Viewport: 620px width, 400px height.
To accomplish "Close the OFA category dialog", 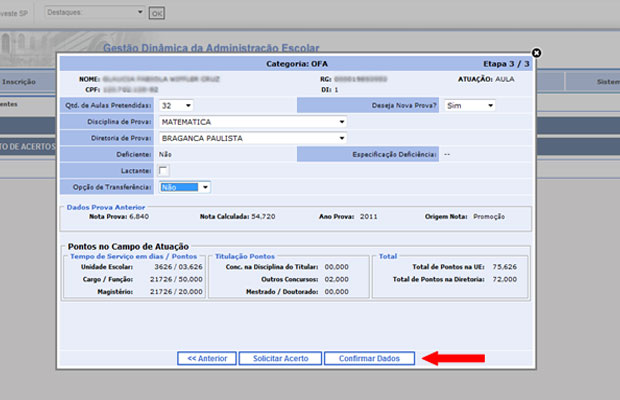I will pyautogui.click(x=536, y=53).
